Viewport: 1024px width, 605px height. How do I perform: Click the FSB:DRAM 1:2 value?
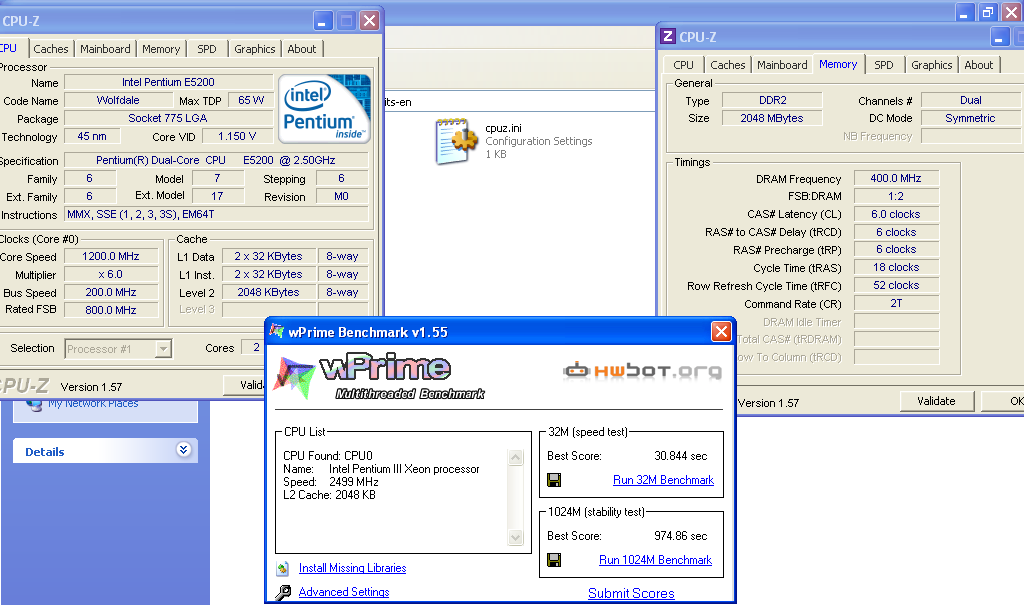[x=896, y=196]
